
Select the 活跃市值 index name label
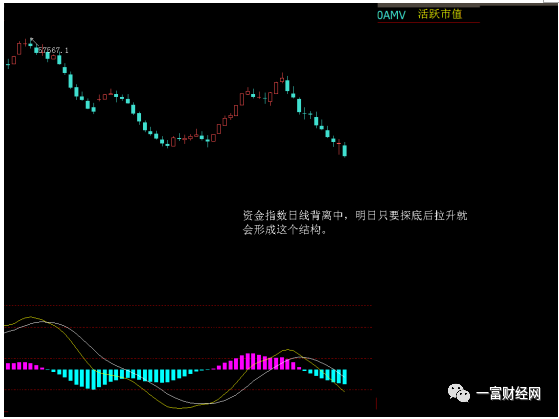440,14
